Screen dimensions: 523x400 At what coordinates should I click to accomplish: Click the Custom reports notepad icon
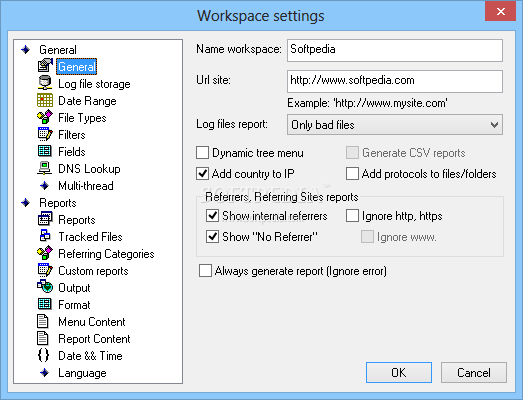click(45, 270)
